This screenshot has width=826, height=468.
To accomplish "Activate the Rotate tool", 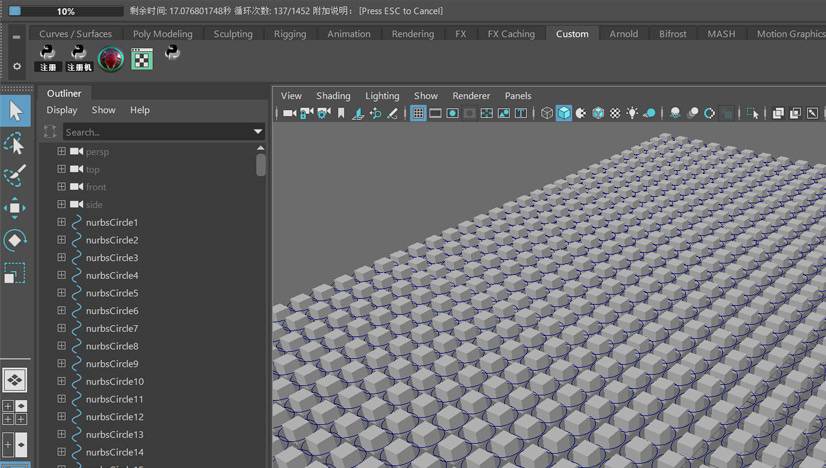I will click(x=15, y=240).
